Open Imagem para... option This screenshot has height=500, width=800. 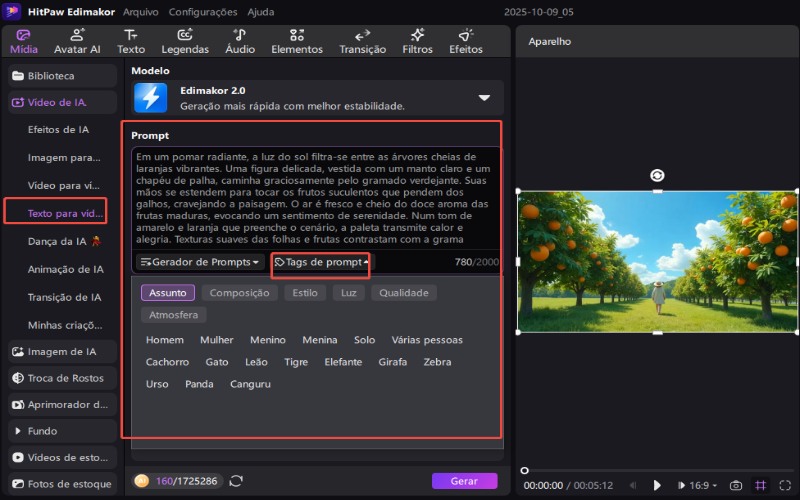tap(64, 158)
